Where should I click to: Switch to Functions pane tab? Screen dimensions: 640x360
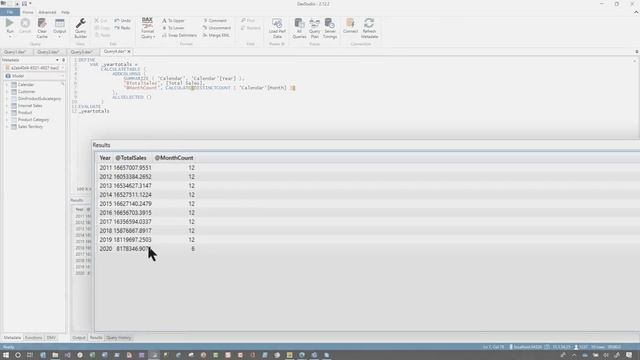click(x=33, y=338)
